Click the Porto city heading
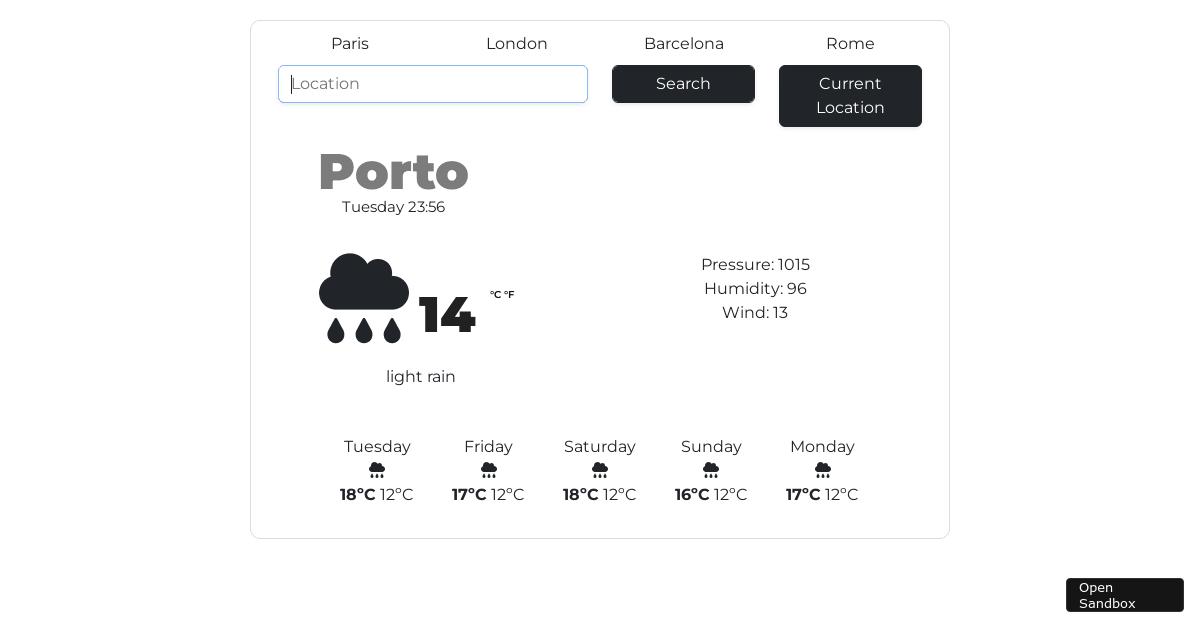The width and height of the screenshot is (1200, 630). [393, 172]
